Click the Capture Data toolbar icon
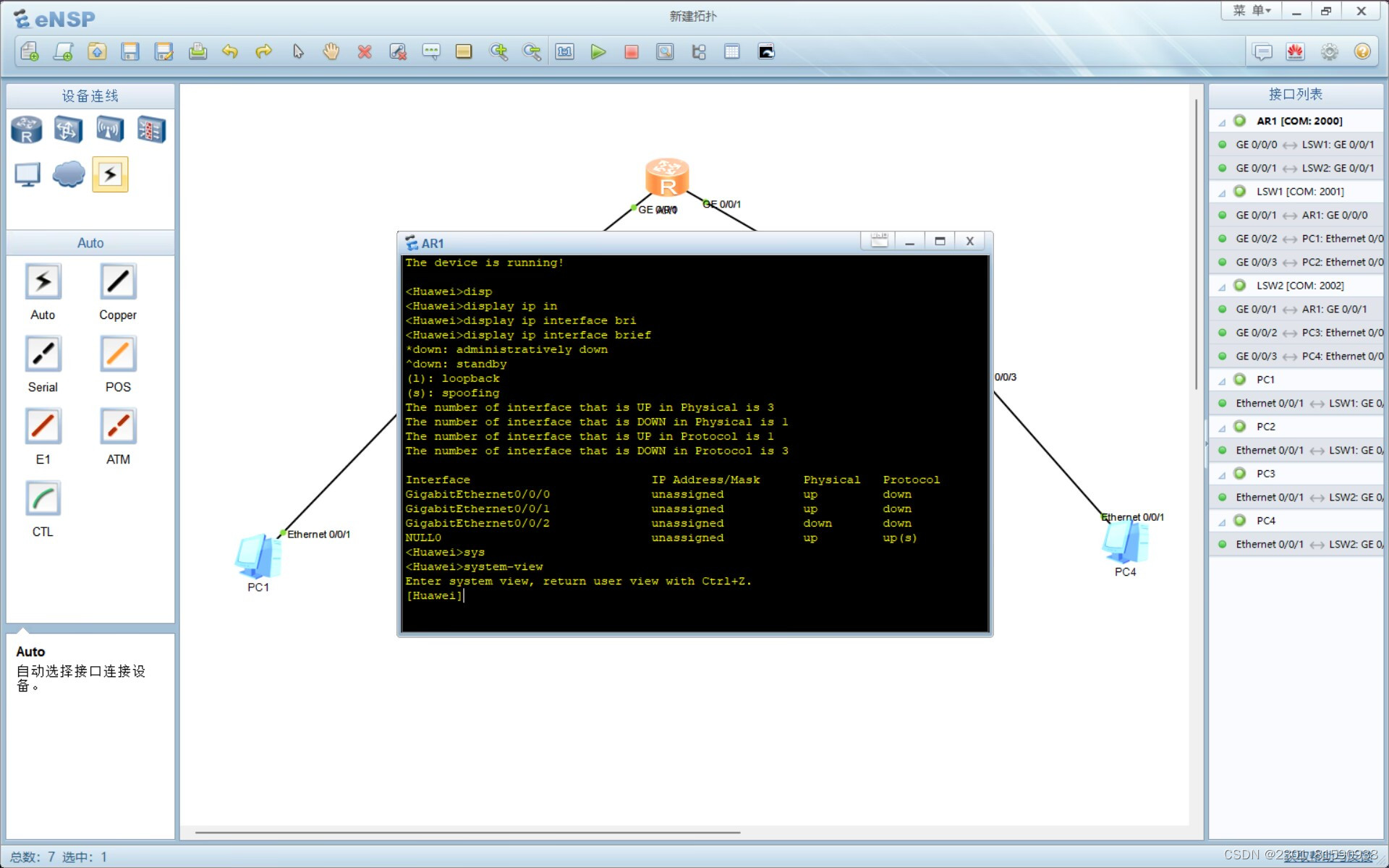 [x=665, y=51]
